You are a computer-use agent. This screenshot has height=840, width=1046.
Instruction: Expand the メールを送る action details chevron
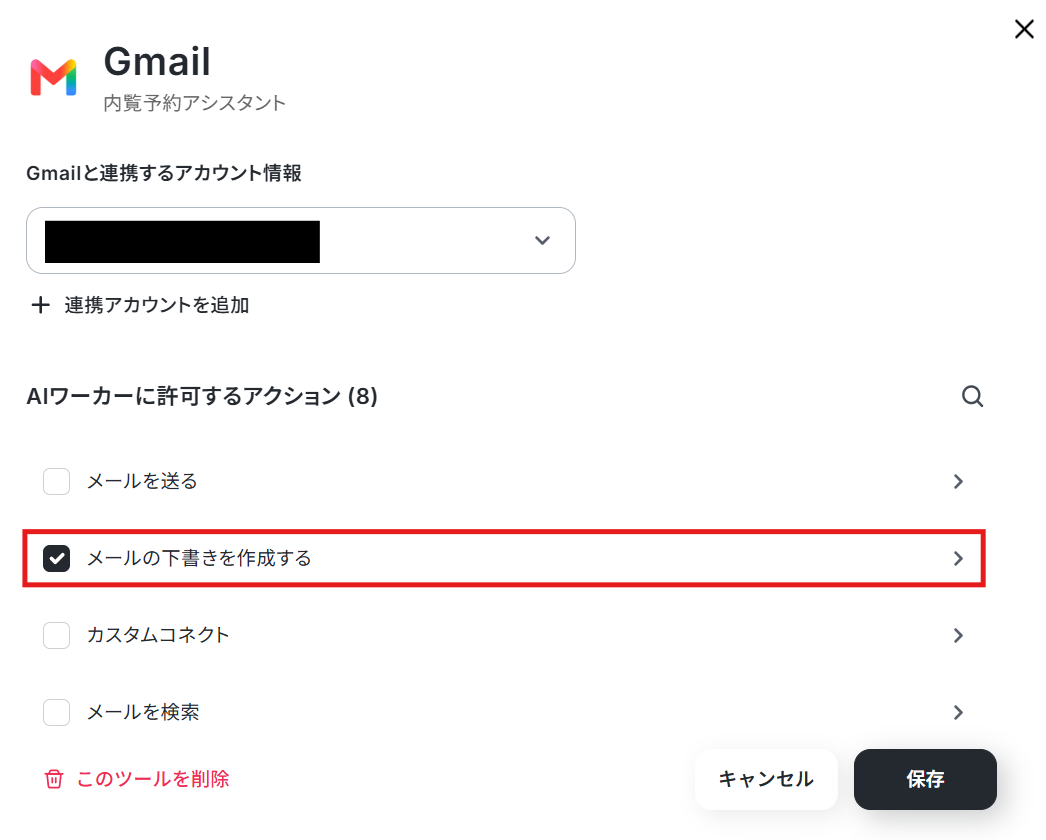pos(958,481)
